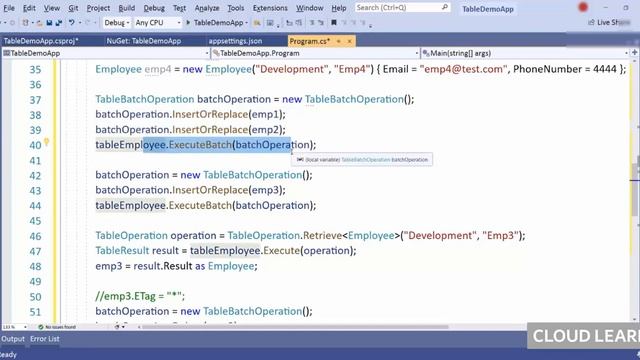Click the Retrieve method call on line 46
The image size is (640, 360).
322,236
